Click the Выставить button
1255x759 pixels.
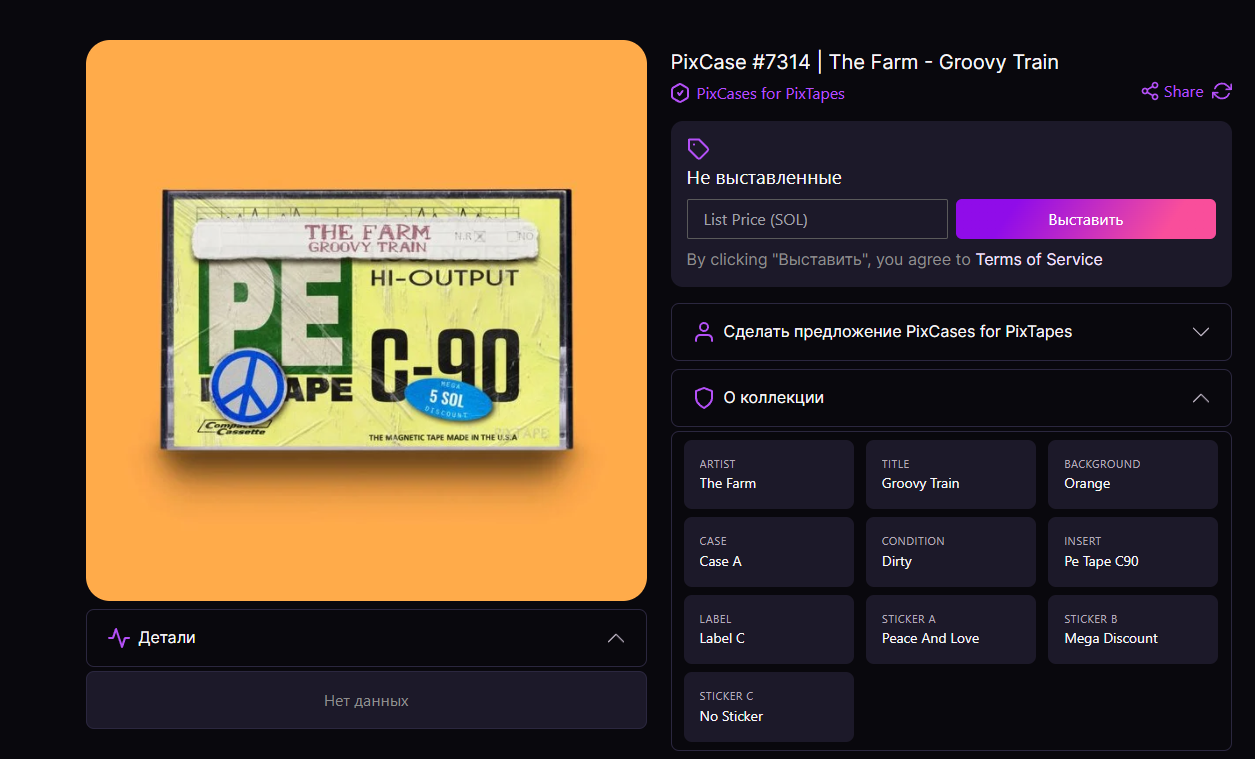click(1086, 219)
